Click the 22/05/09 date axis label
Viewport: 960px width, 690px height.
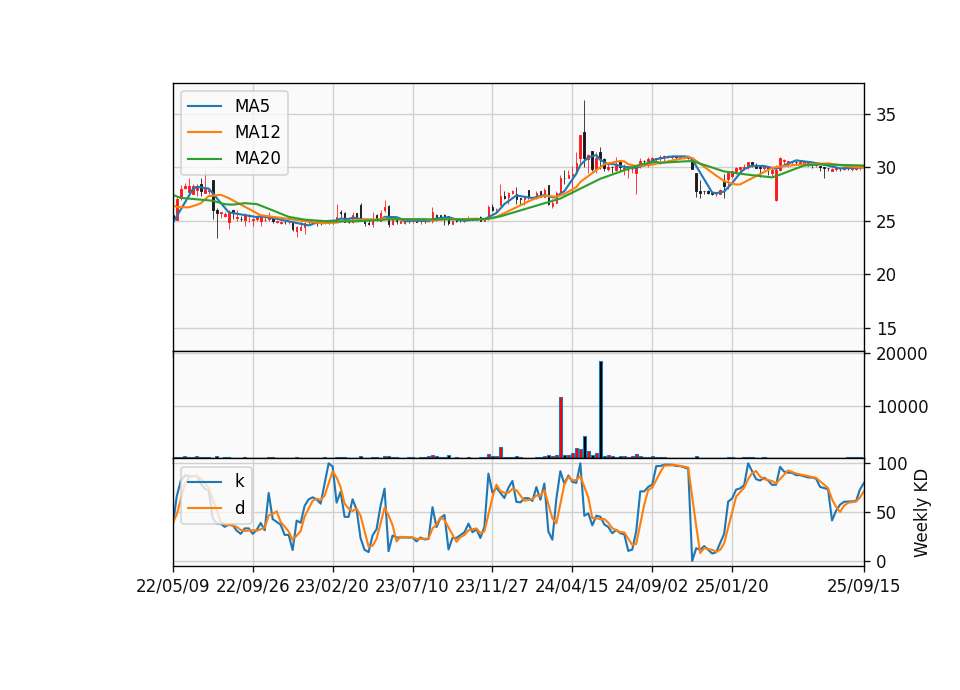(x=173, y=586)
